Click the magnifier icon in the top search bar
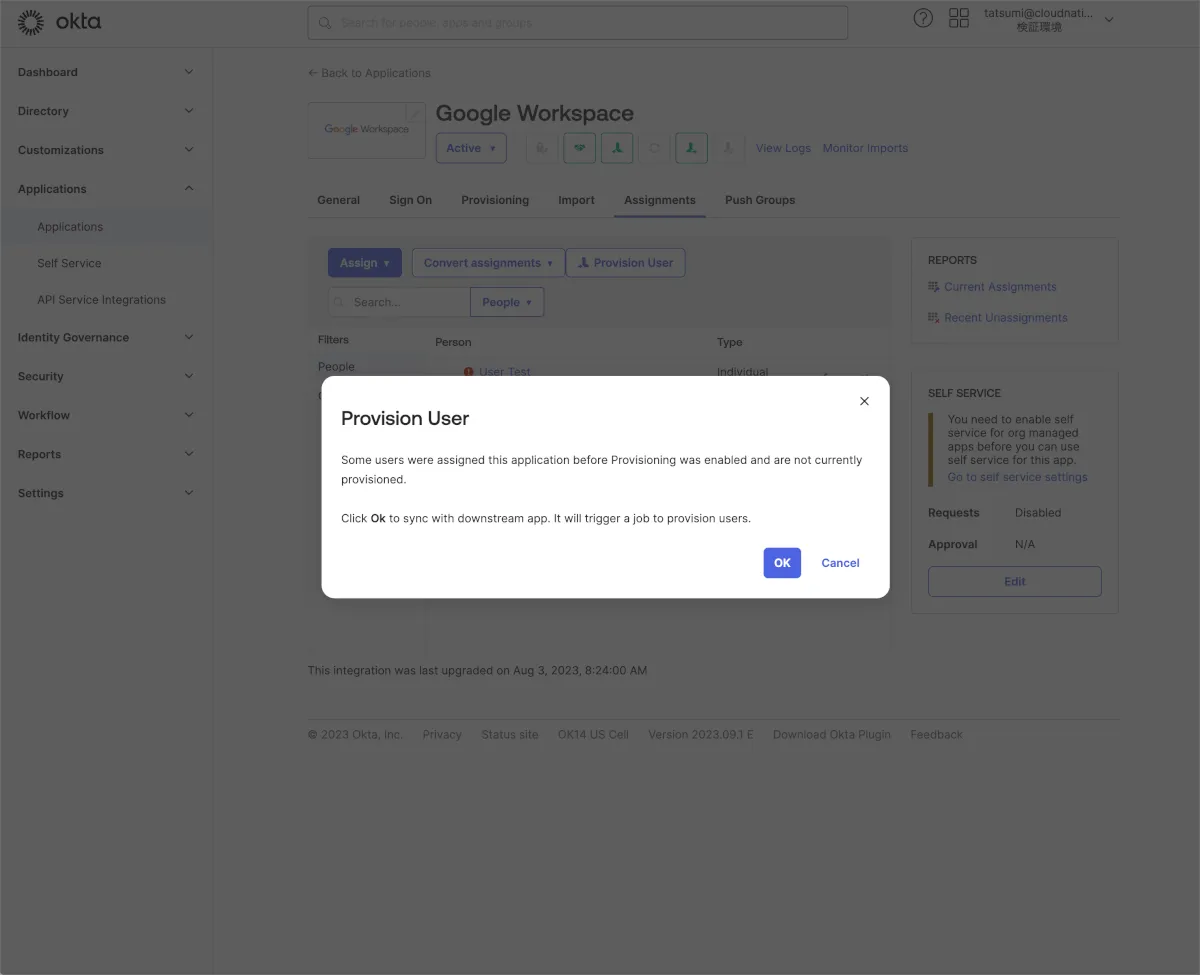 click(x=325, y=22)
